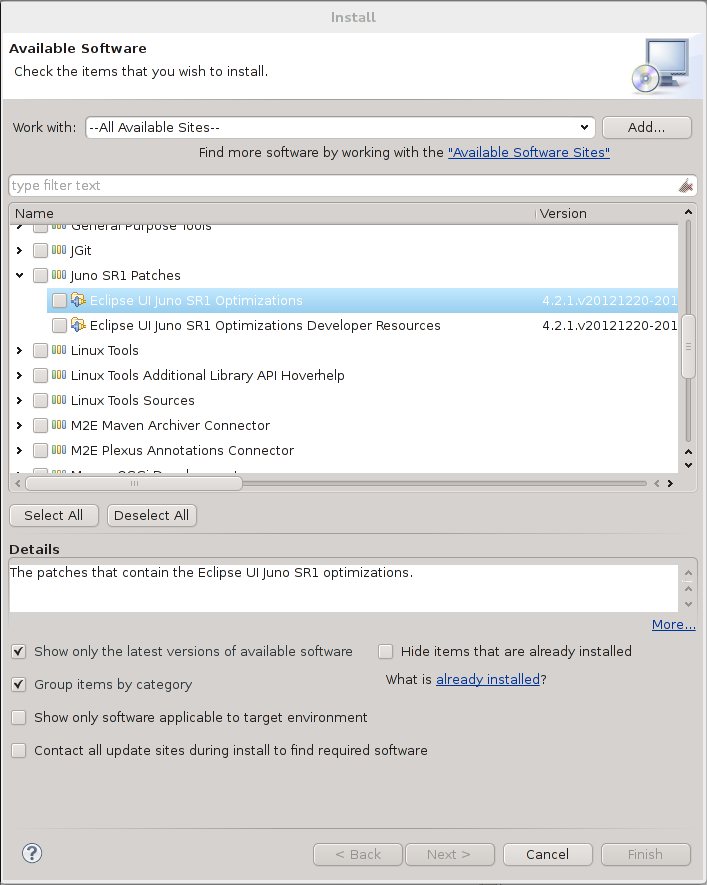The width and height of the screenshot is (707, 885).
Task: Check the Optimizations Developer Resources checkbox
Action: pos(59,326)
